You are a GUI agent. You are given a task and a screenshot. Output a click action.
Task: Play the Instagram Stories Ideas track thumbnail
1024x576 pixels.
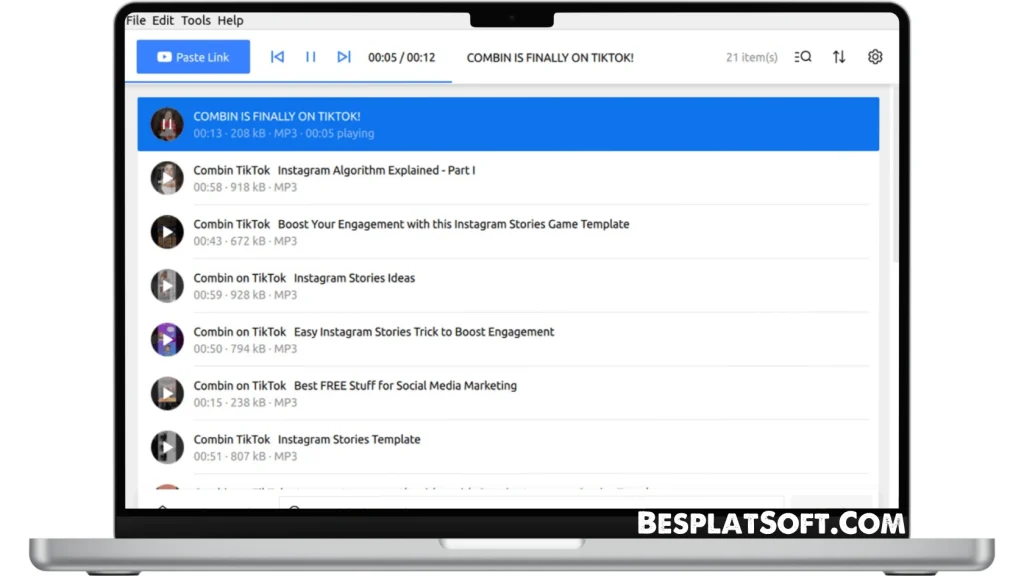pyautogui.click(x=167, y=285)
